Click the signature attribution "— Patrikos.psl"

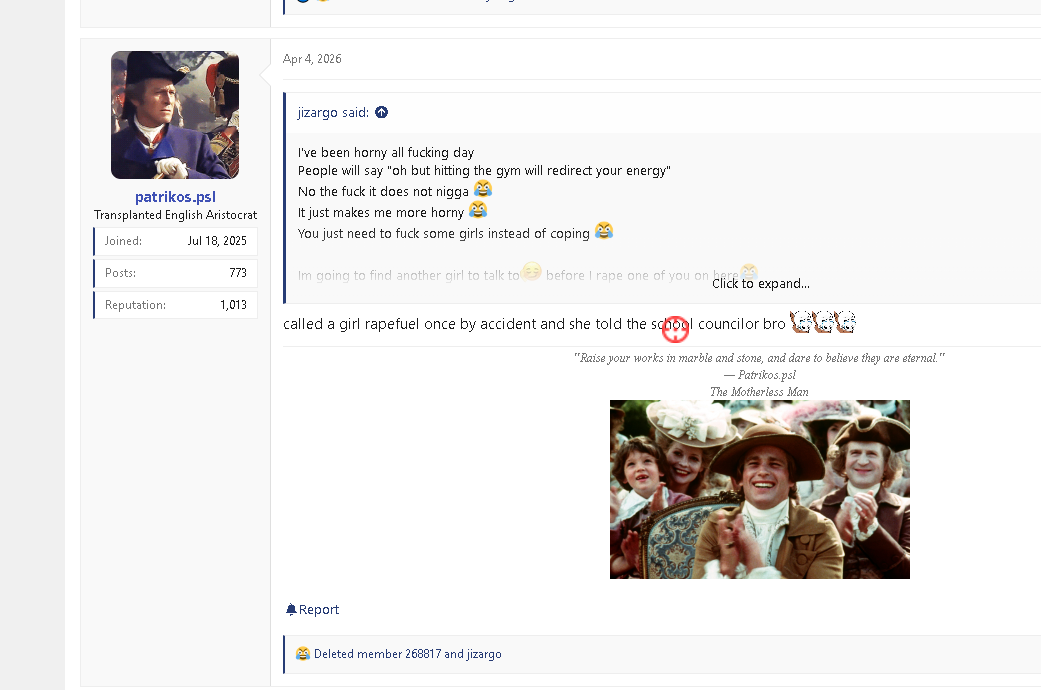tap(760, 375)
